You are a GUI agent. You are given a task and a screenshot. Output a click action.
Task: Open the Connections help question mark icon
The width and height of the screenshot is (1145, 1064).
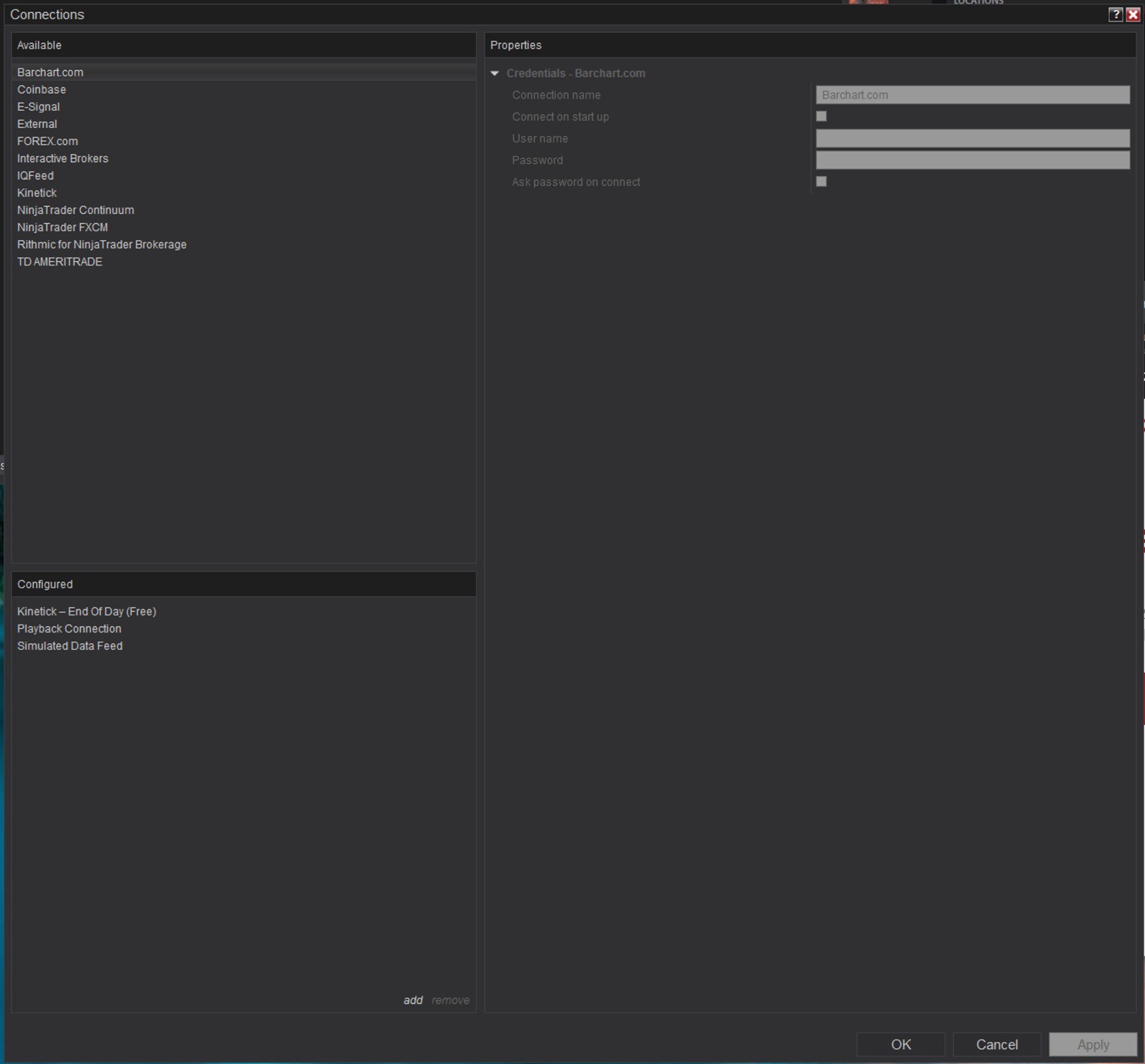pos(1115,14)
